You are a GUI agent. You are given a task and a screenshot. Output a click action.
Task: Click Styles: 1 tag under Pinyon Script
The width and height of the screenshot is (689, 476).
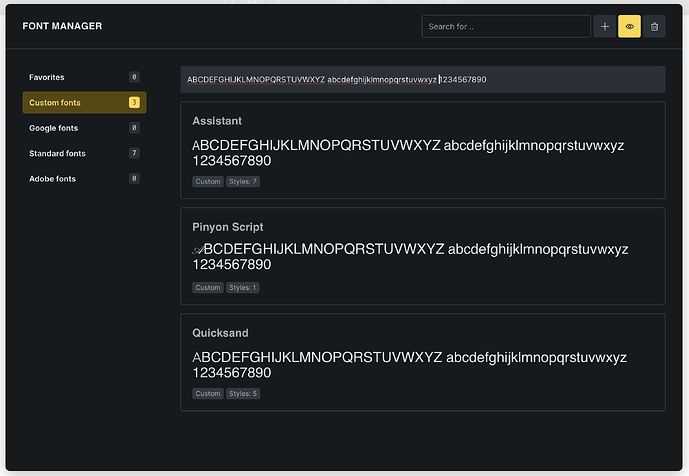(x=243, y=287)
